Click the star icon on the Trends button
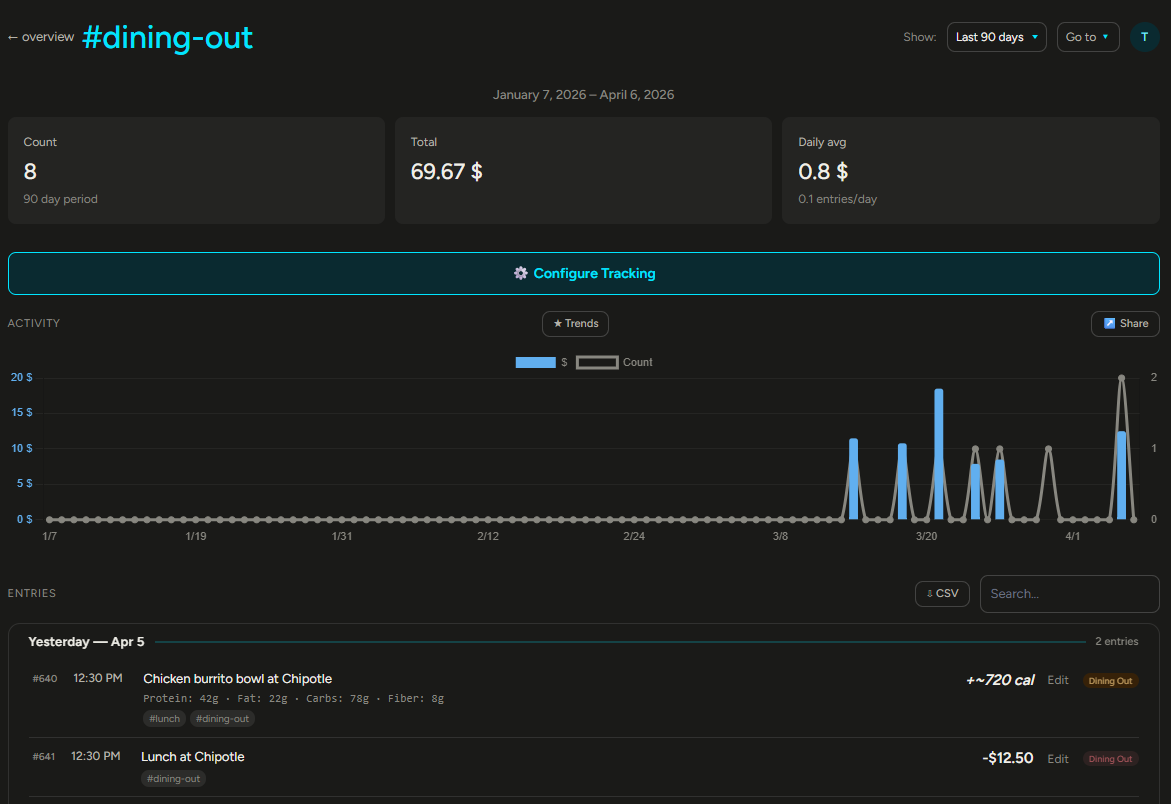 560,323
